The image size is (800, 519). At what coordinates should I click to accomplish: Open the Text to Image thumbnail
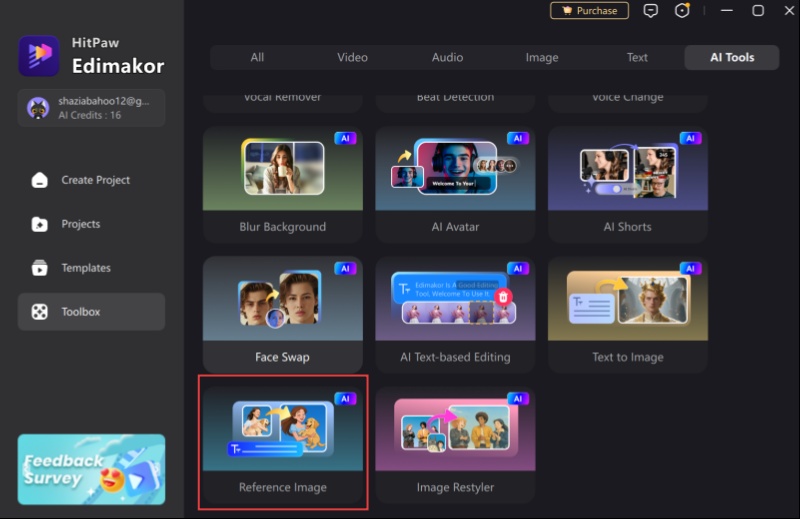pyautogui.click(x=628, y=299)
